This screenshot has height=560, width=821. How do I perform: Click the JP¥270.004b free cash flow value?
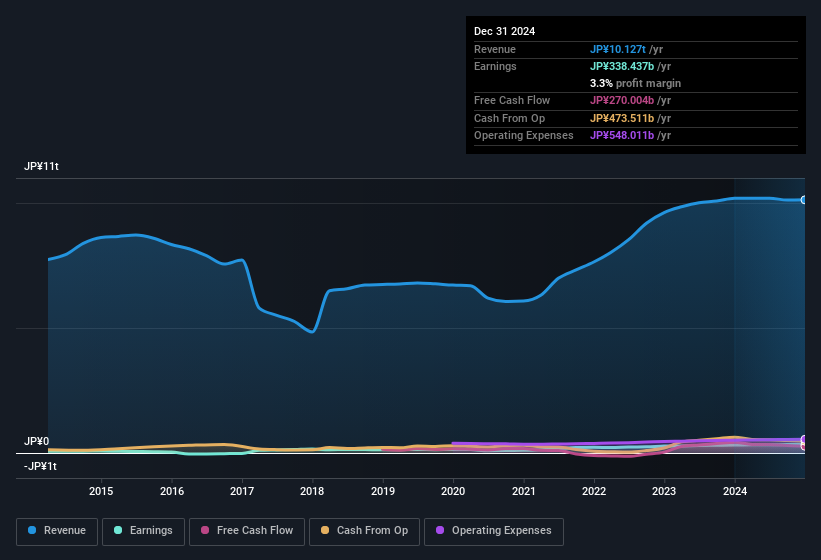click(622, 100)
